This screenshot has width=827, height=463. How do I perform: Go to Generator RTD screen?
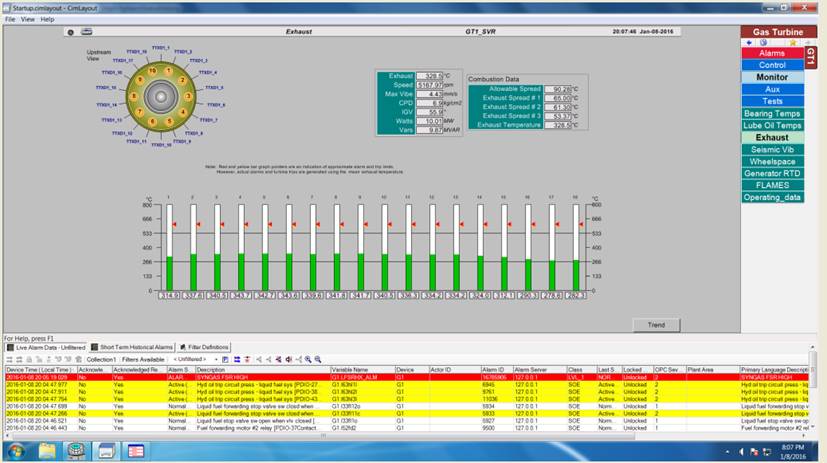[772, 173]
